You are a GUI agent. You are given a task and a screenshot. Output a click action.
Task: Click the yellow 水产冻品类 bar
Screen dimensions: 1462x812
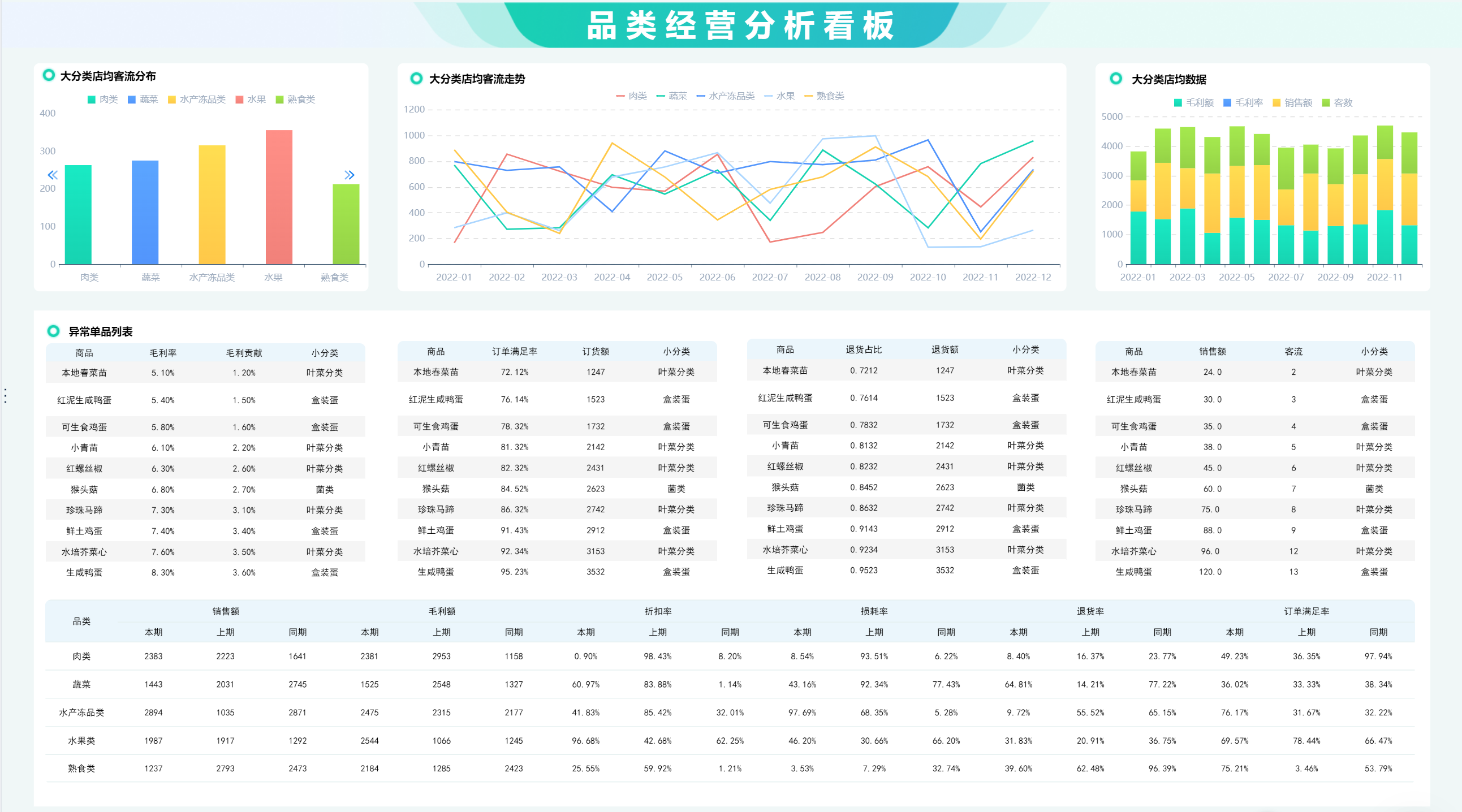[212, 204]
